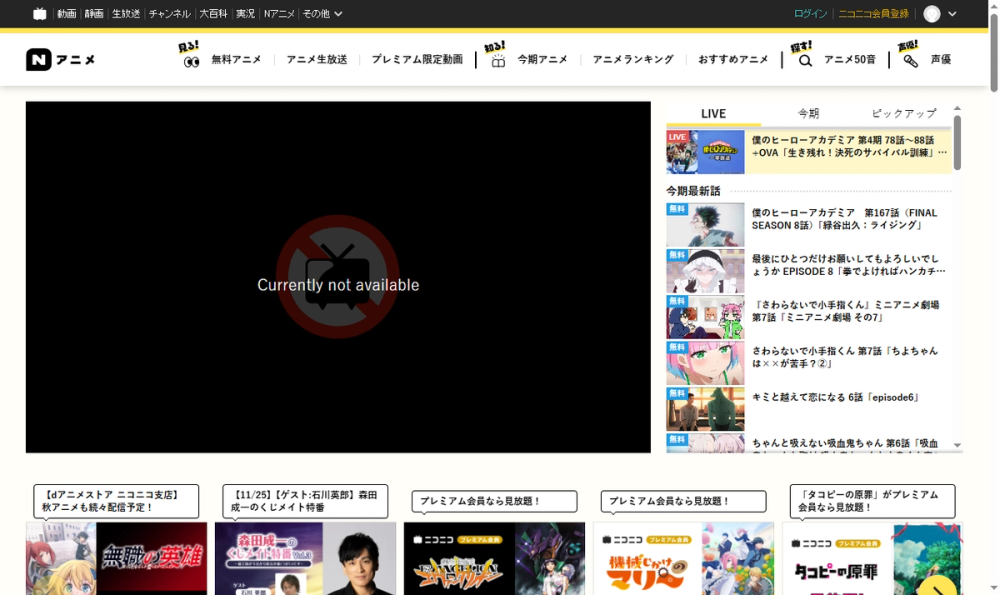Open 静画 in the top bar

[x=94, y=13]
